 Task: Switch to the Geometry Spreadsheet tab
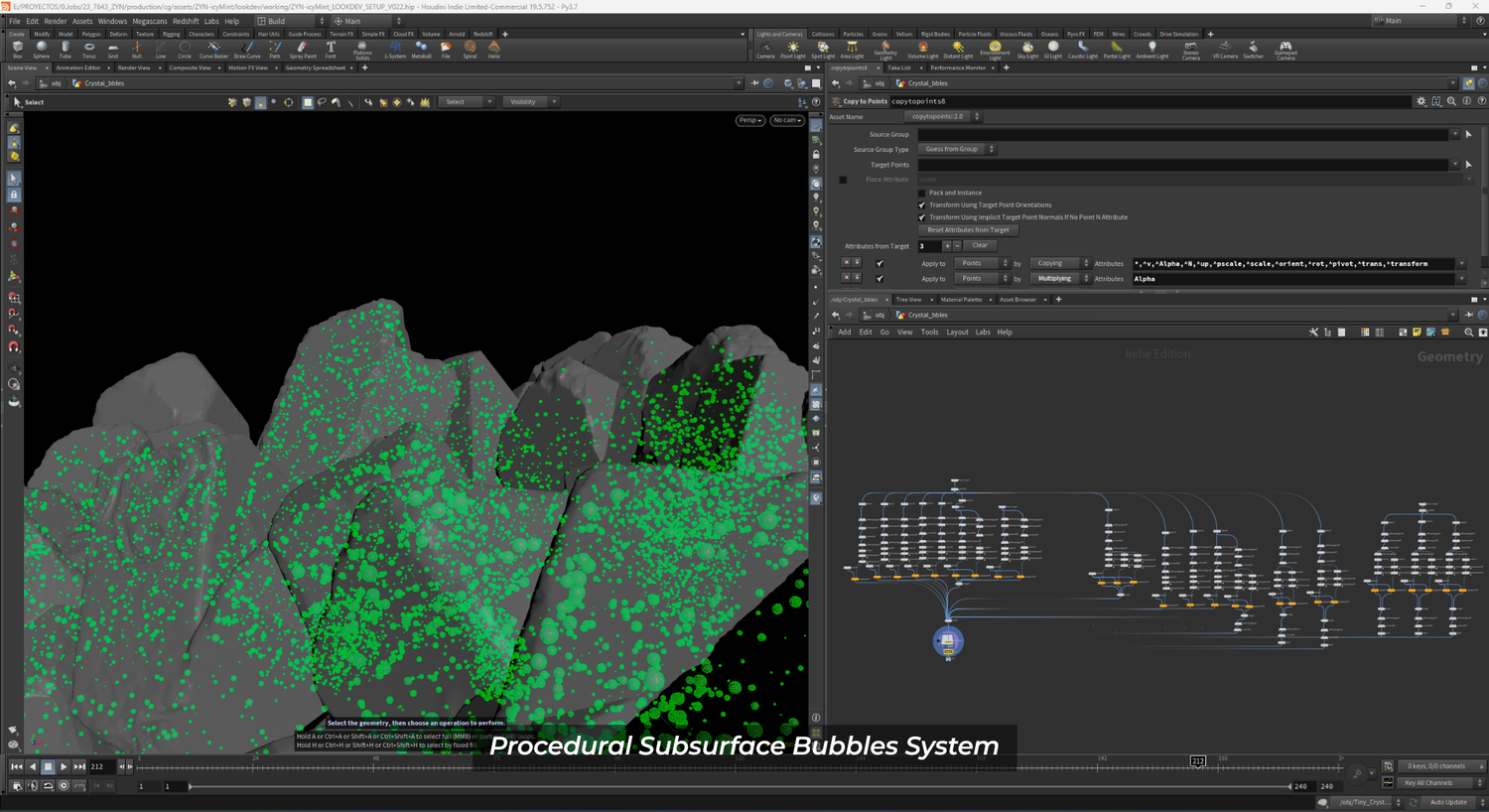pos(315,68)
